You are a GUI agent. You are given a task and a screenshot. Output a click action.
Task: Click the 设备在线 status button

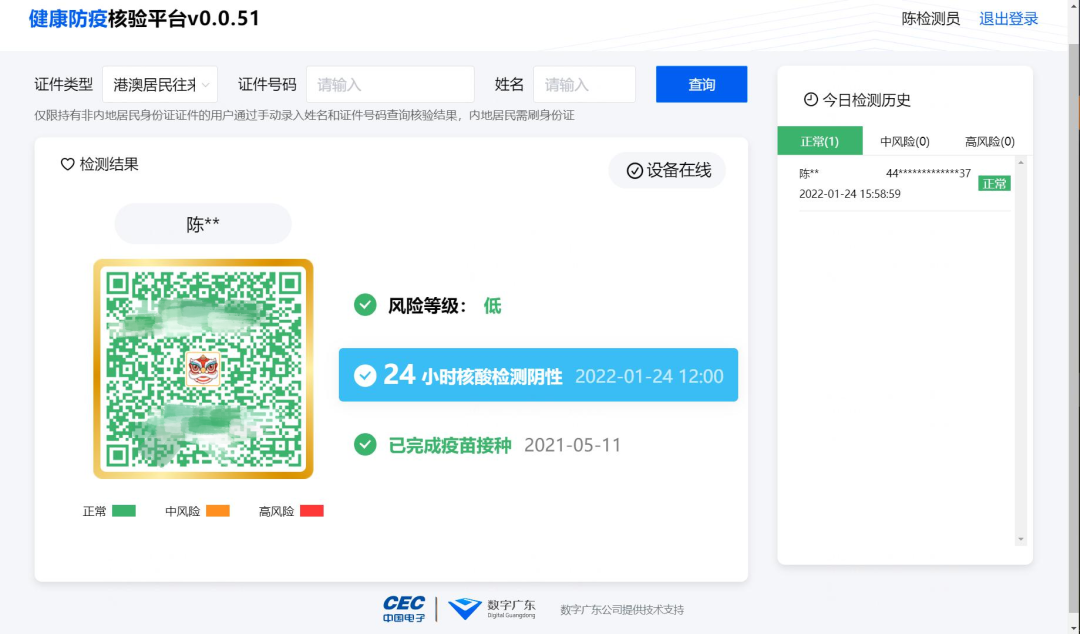(667, 171)
